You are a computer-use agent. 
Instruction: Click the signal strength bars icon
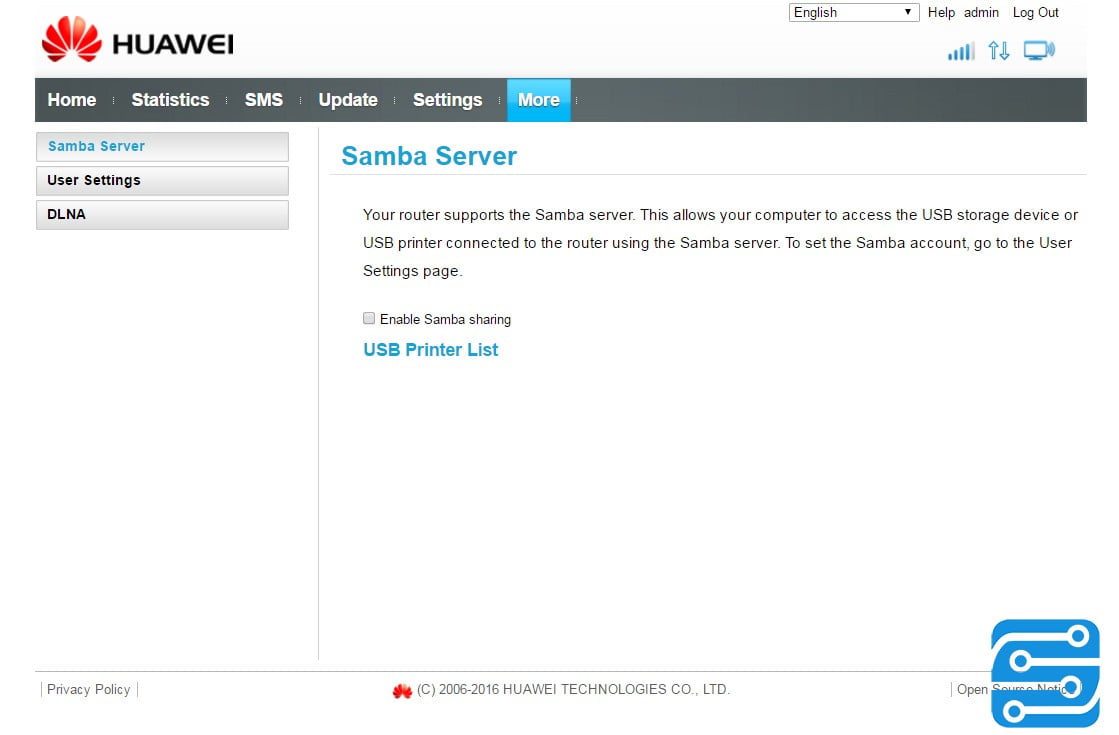coord(960,51)
